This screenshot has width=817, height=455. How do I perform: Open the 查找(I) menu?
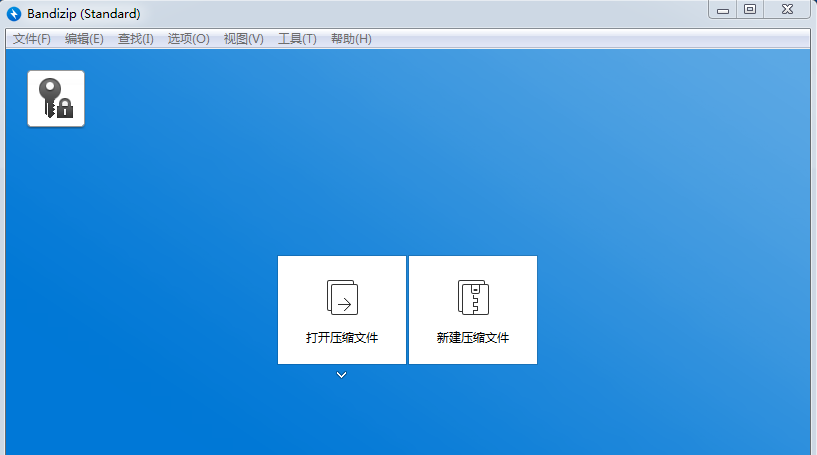coord(136,39)
